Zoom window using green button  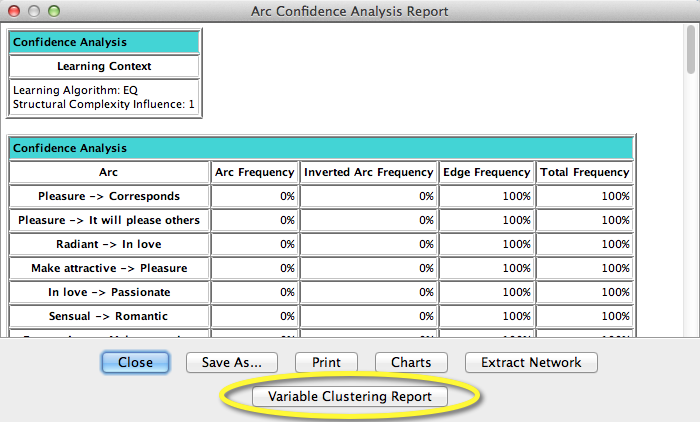pos(54,11)
